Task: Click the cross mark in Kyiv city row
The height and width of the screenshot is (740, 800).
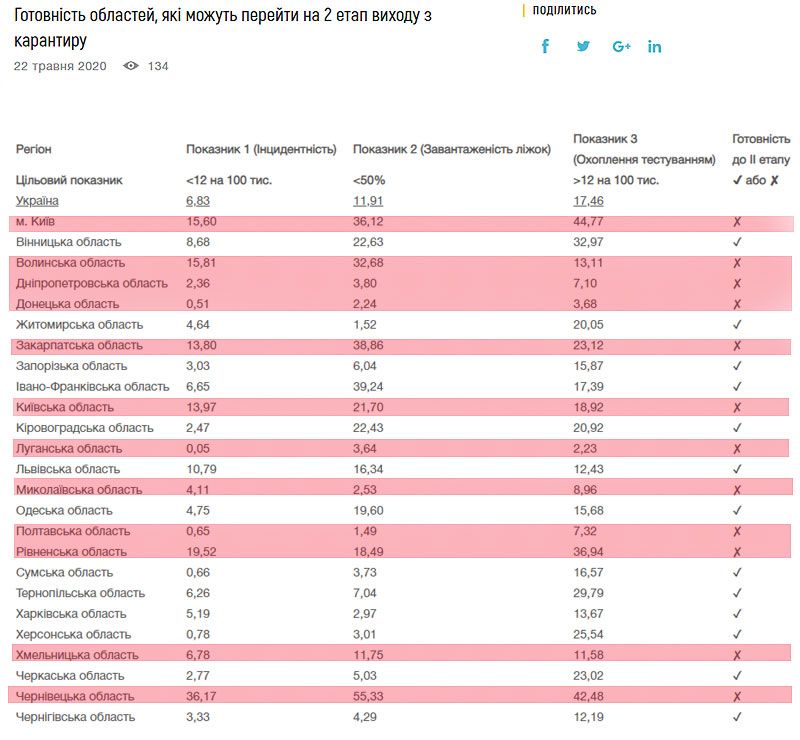Action: coord(737,221)
